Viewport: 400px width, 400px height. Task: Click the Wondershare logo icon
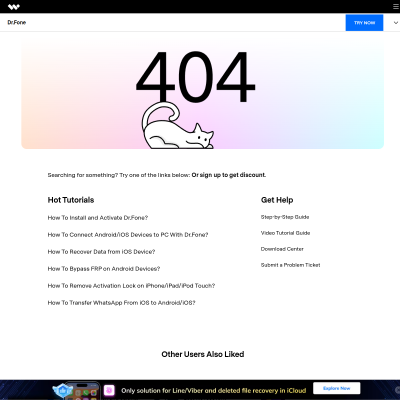[14, 6]
